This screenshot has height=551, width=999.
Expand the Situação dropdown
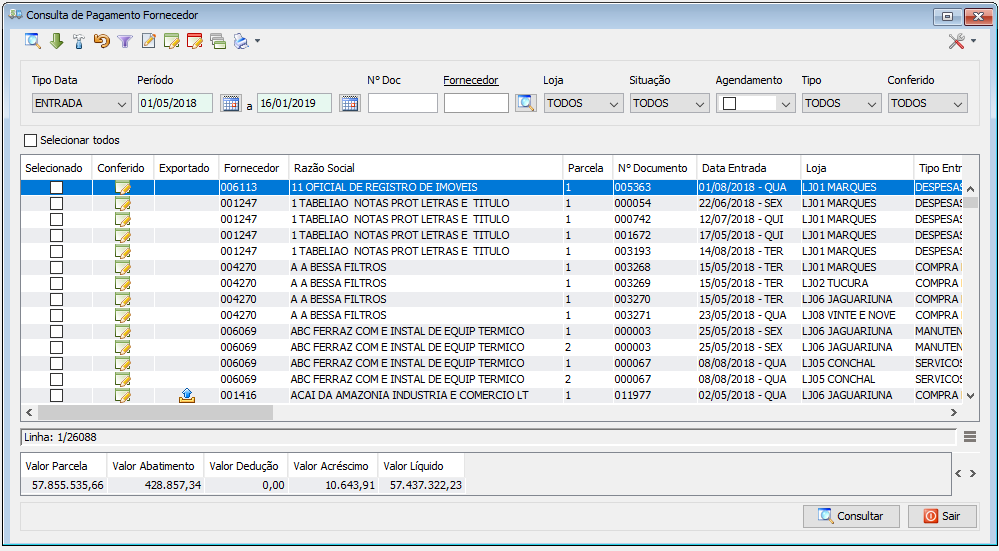coord(670,103)
